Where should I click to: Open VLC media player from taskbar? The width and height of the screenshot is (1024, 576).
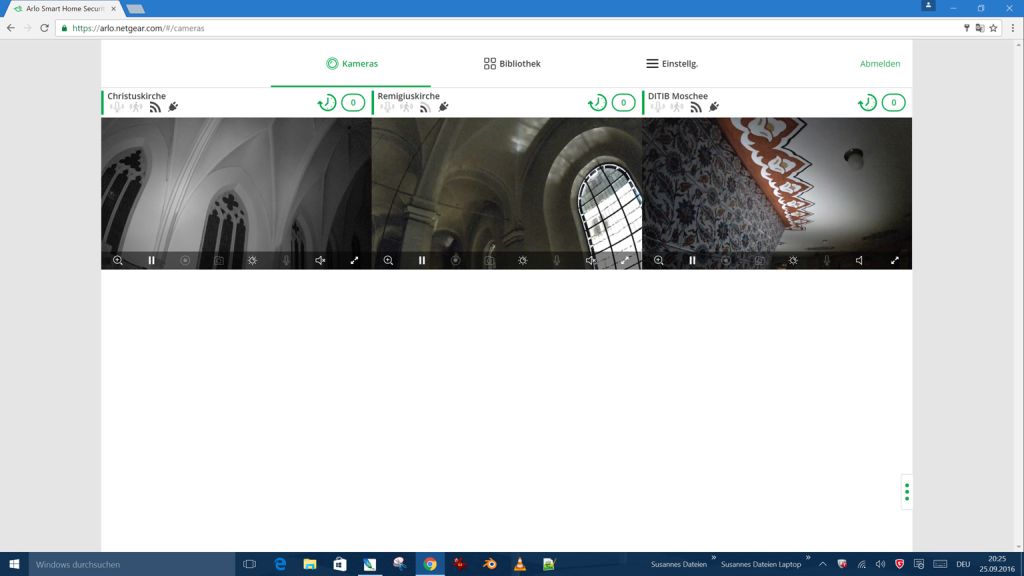pos(519,564)
